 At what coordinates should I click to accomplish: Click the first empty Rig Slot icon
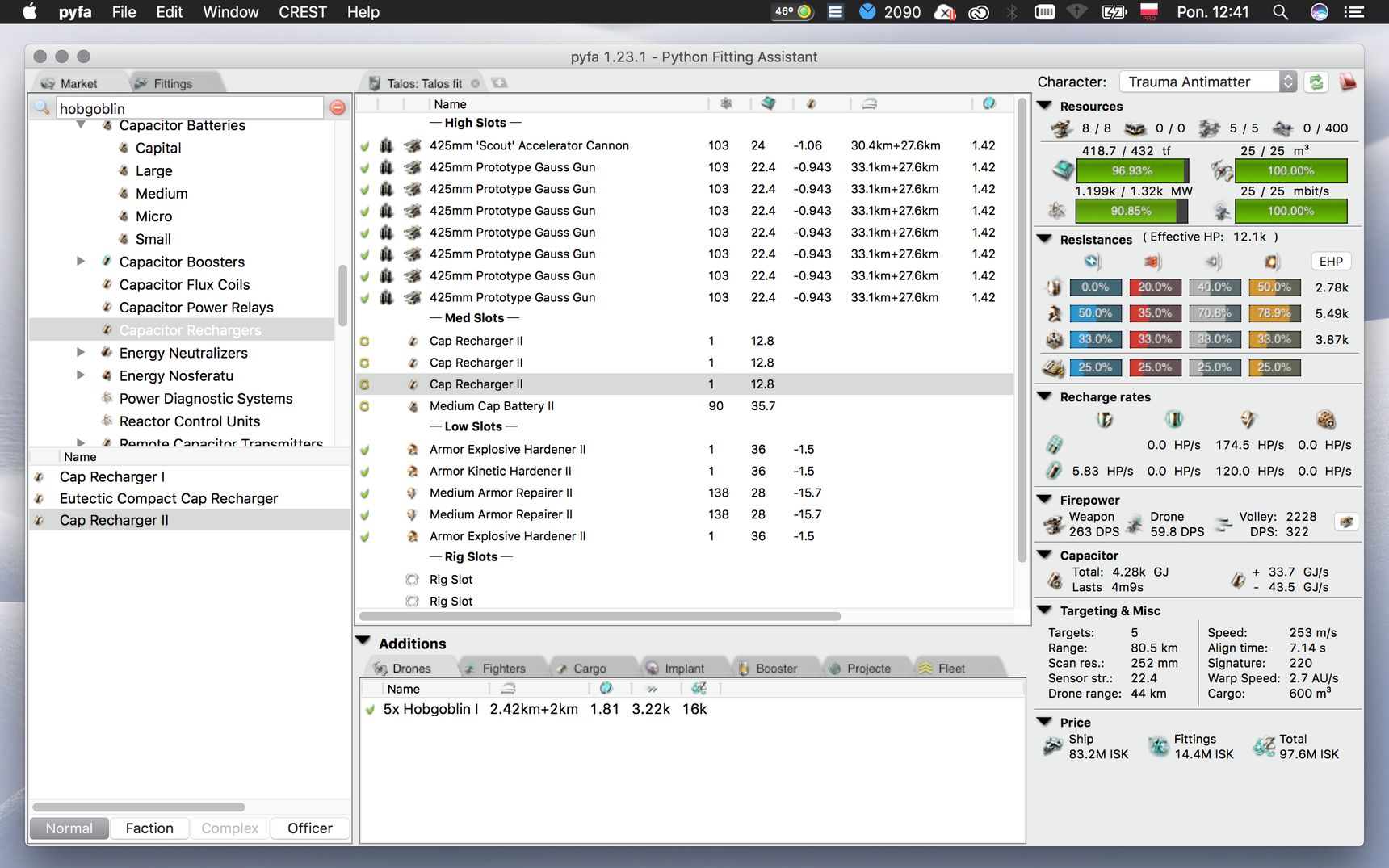412,580
